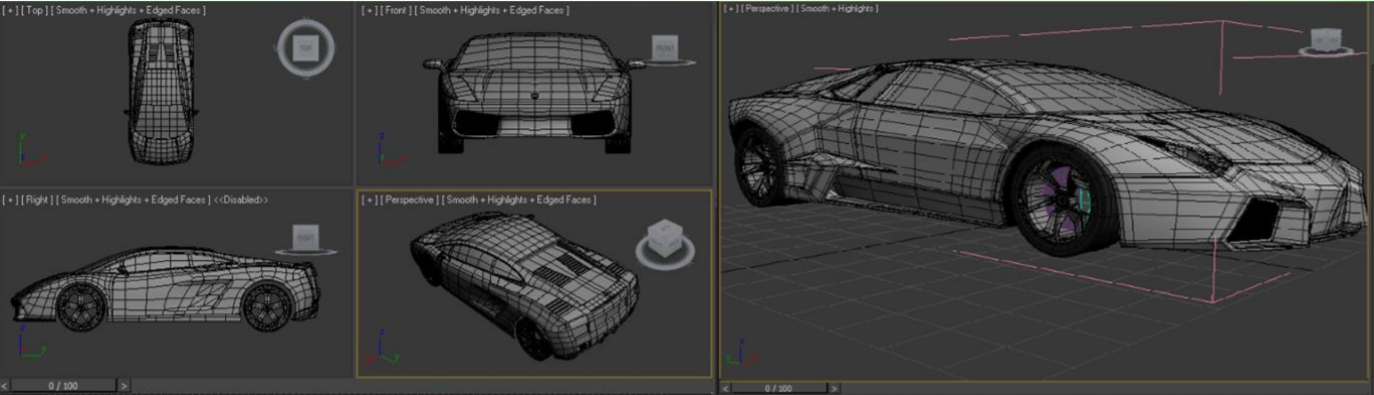Click the left 0 / 100 time slider
Image resolution: width=1374 pixels, height=395 pixels.
[64, 385]
